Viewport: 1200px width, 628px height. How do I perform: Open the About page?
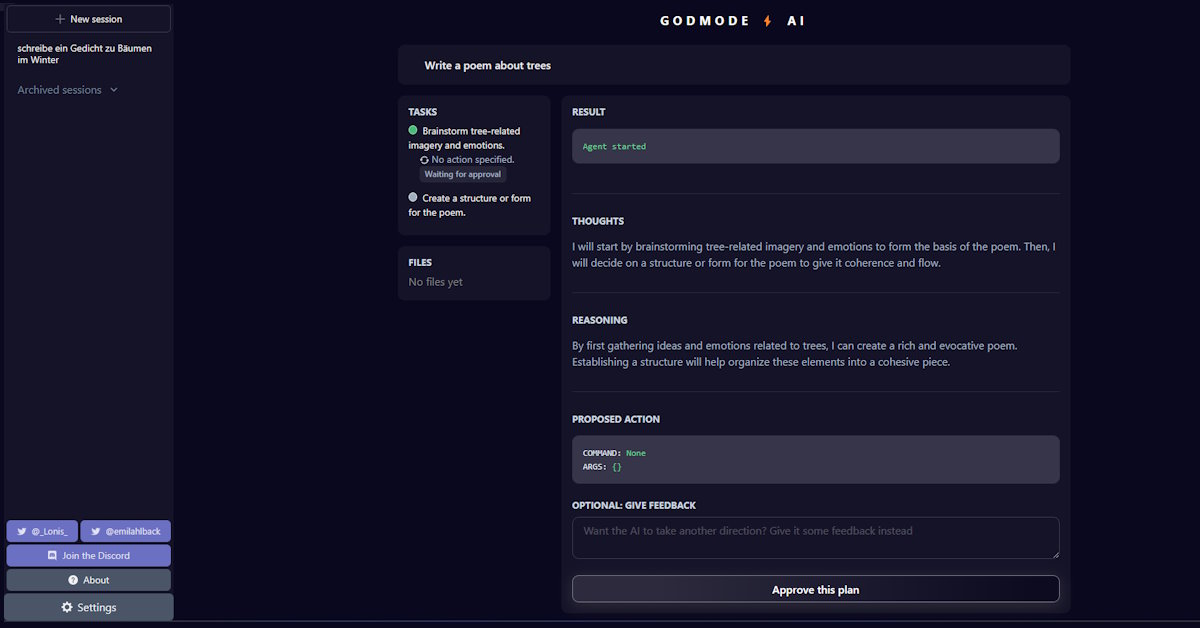(88, 580)
